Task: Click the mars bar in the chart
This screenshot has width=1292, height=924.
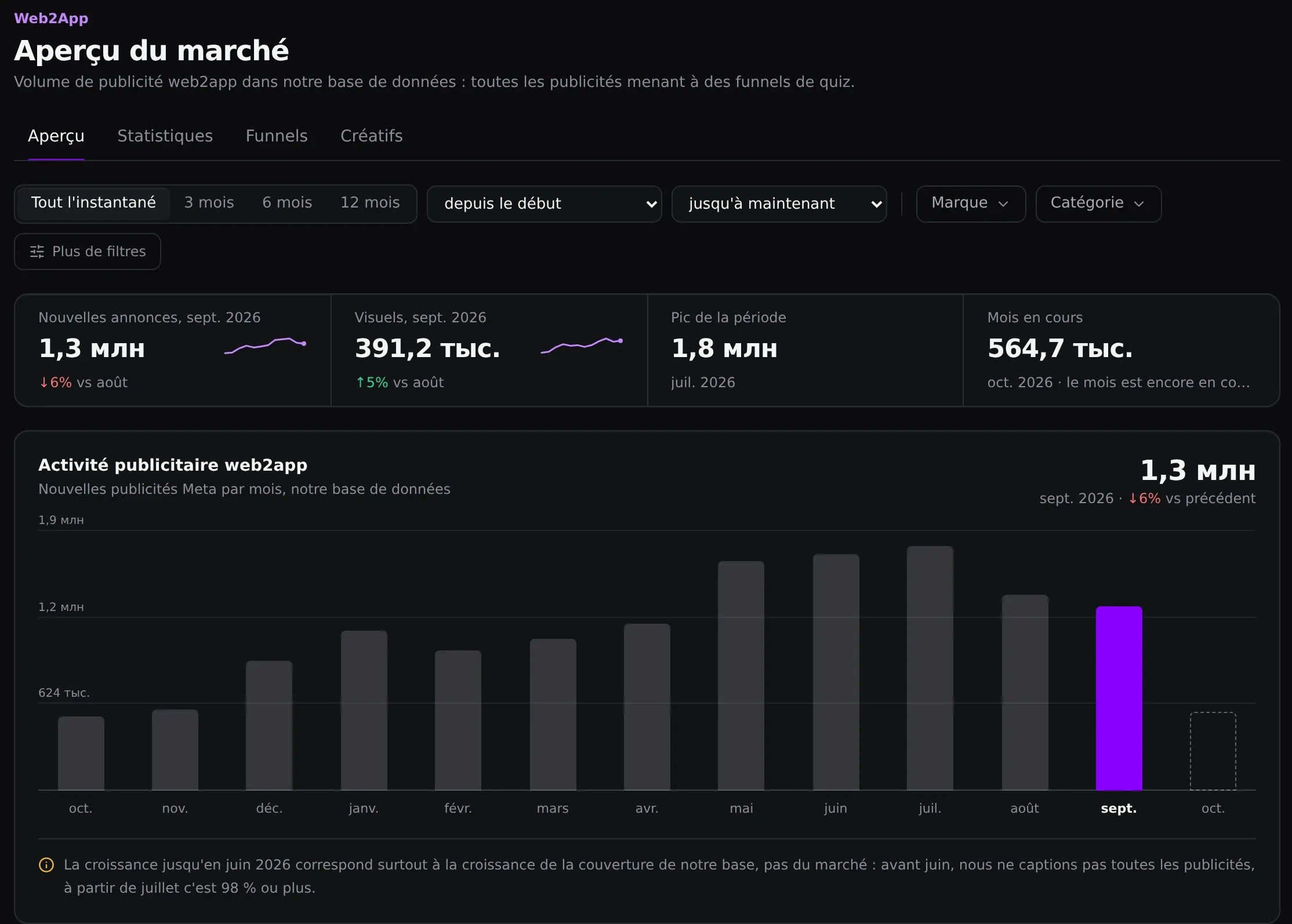Action: tap(553, 715)
